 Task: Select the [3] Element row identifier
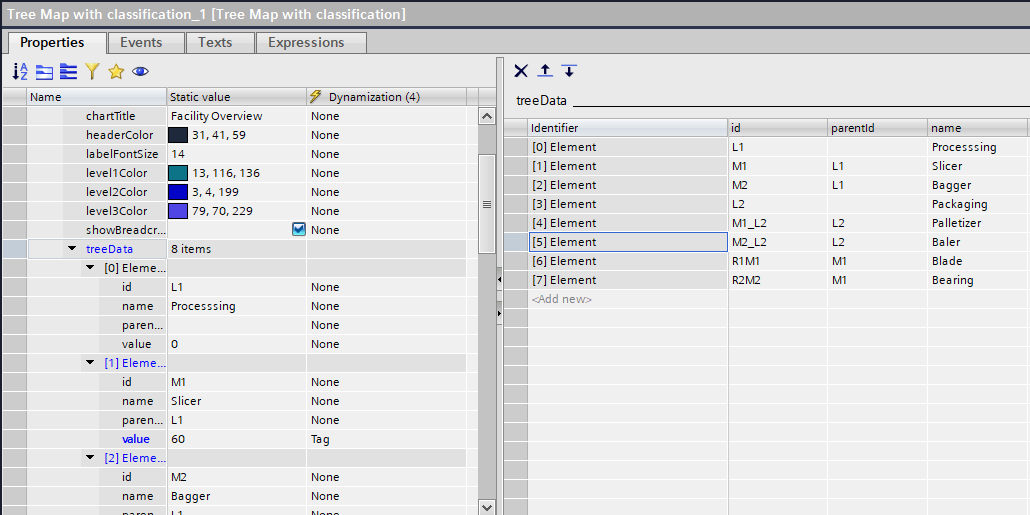click(x=628, y=204)
